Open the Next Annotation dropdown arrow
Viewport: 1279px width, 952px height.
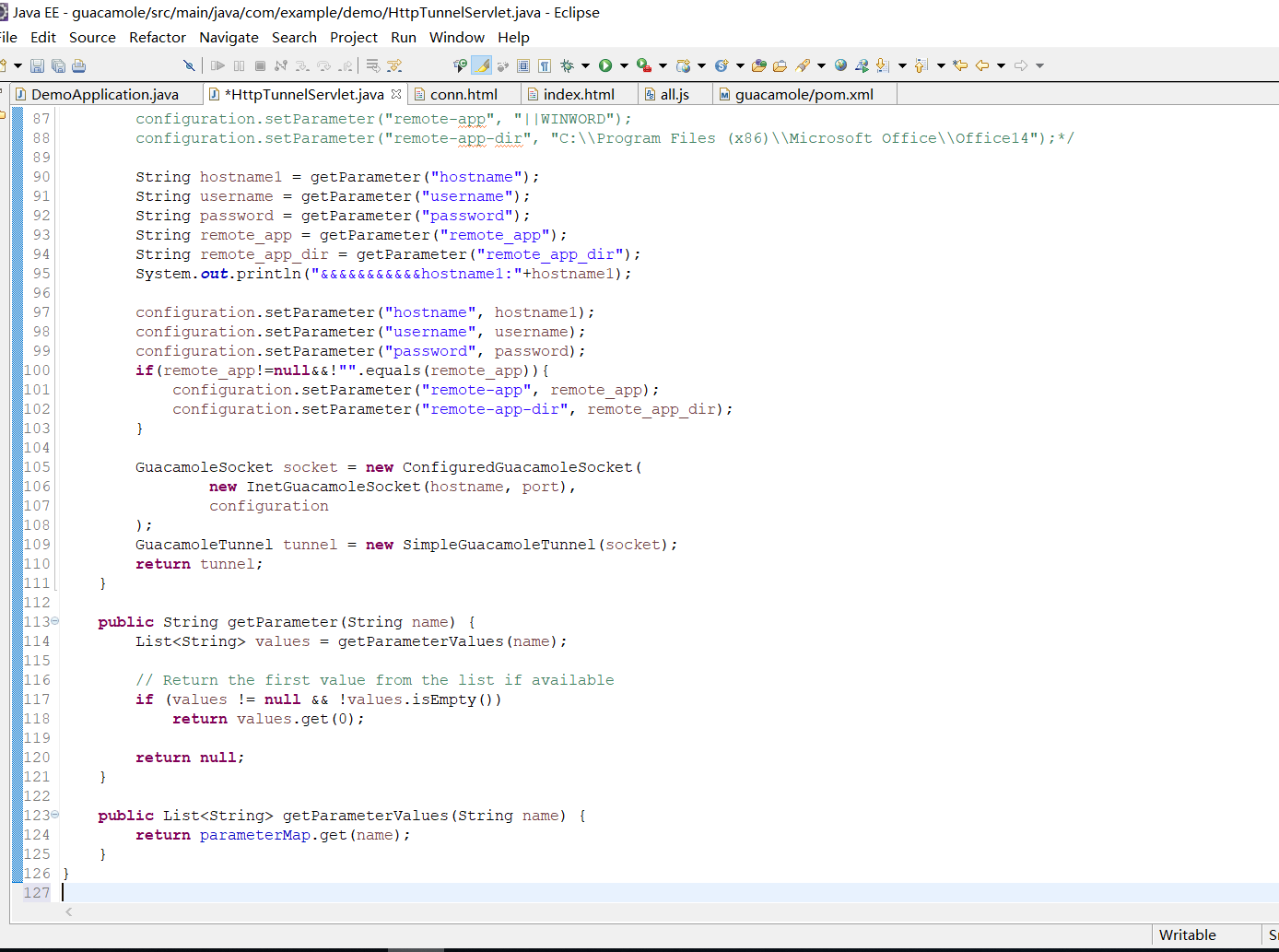[902, 65]
